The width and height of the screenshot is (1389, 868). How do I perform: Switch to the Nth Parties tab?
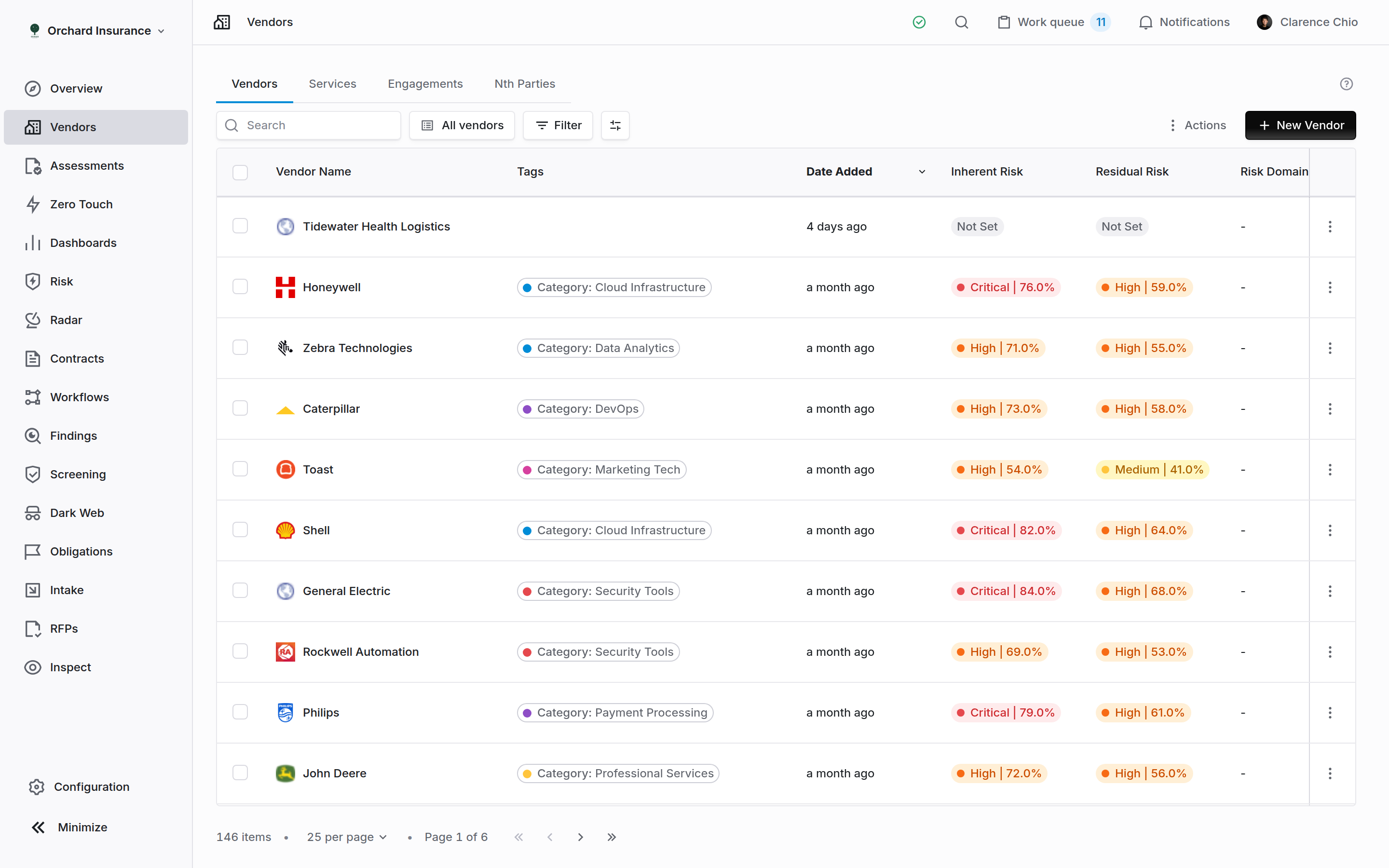click(x=525, y=84)
